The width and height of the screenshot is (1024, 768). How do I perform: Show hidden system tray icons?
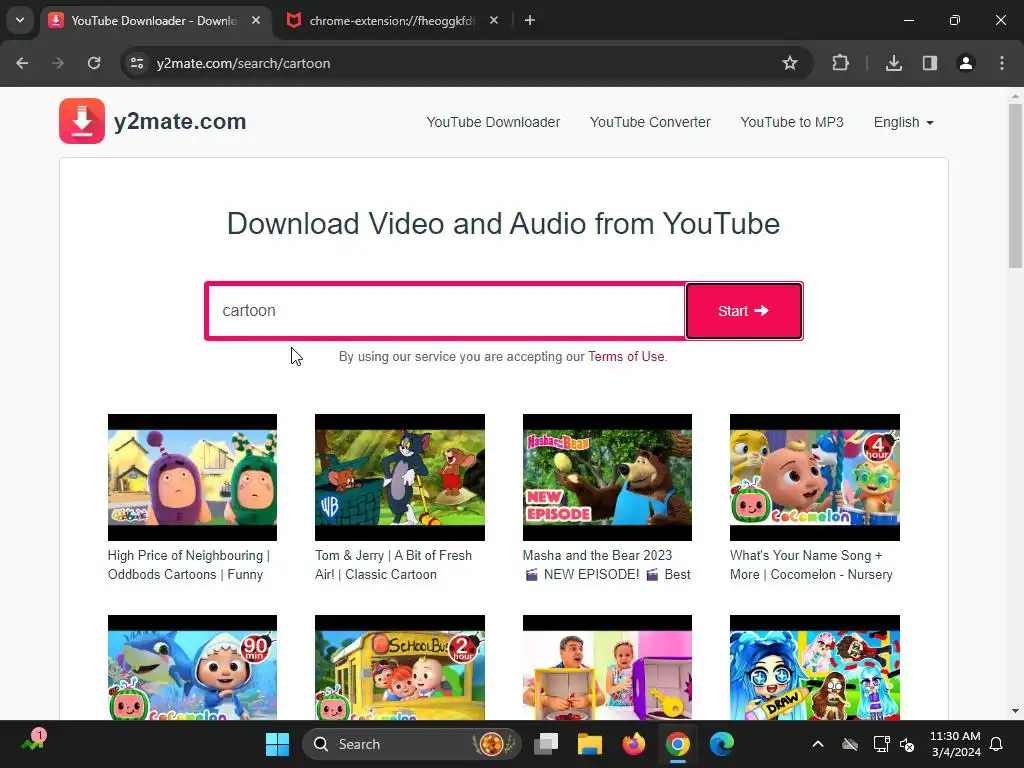coord(817,744)
